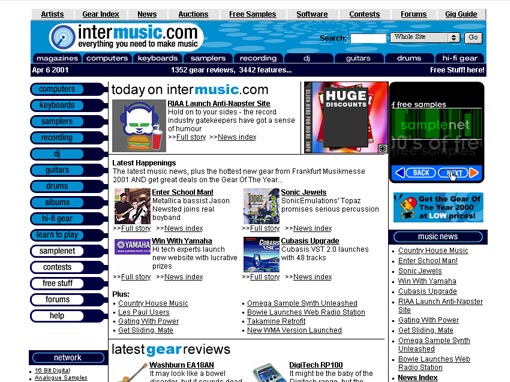Open the Enter School Man! headline
This screenshot has height=382, width=510.
click(183, 192)
